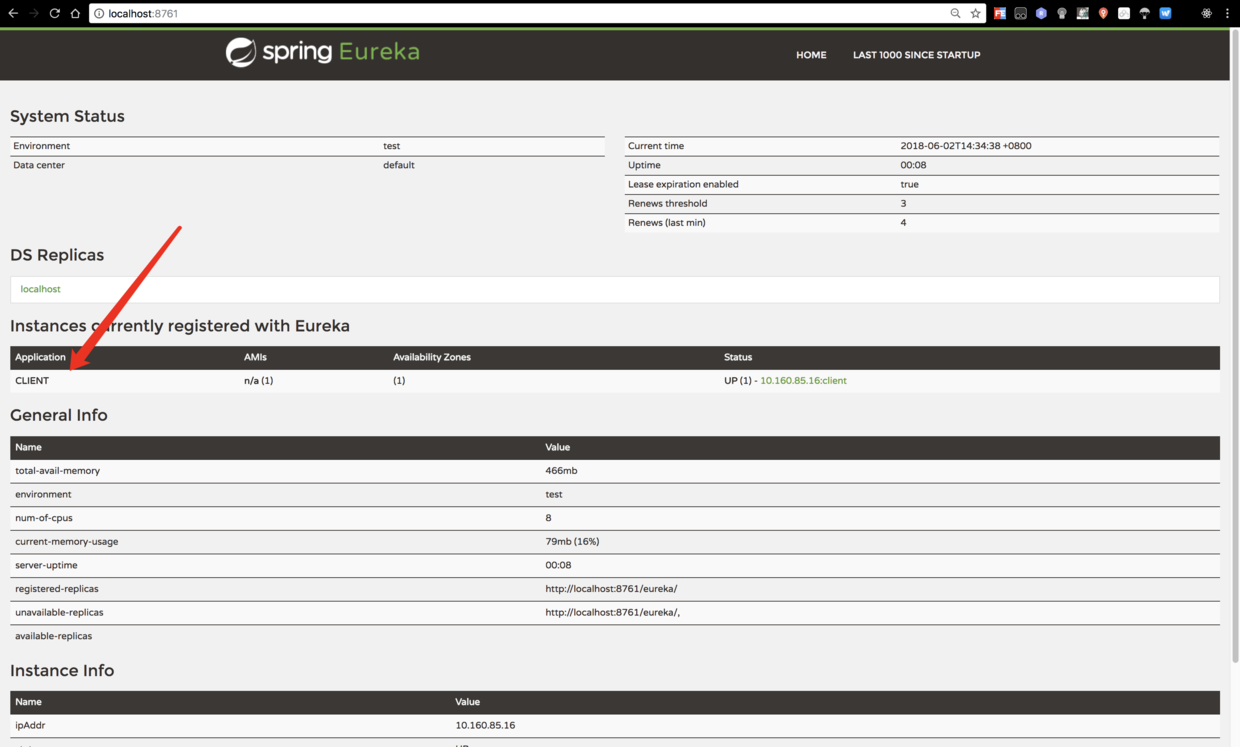1240x747 pixels.
Task: Click the num-of-cpus row label
Action: (44, 518)
